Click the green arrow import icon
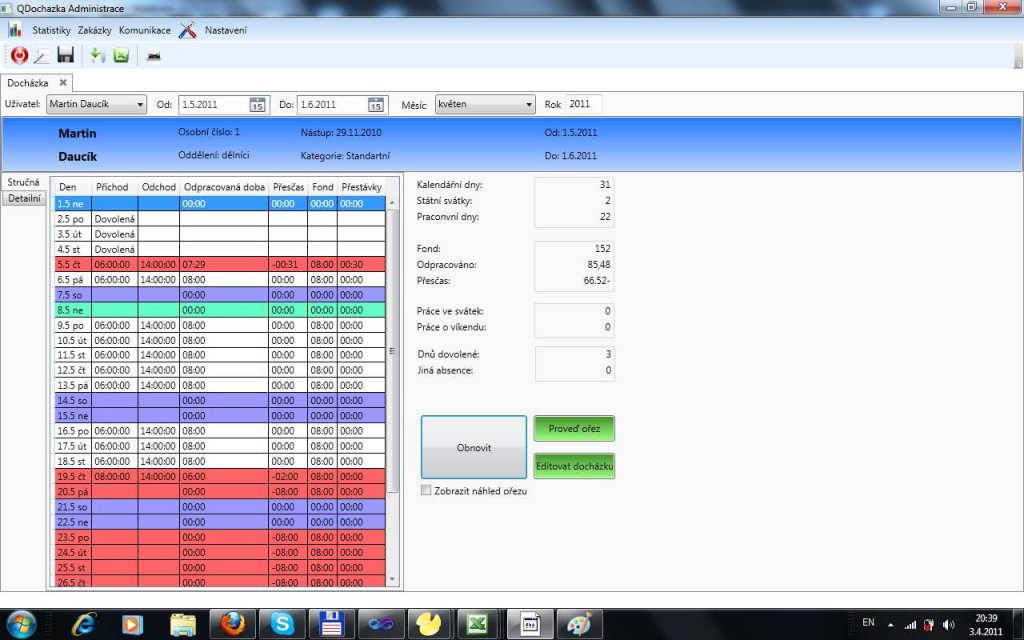 point(98,56)
